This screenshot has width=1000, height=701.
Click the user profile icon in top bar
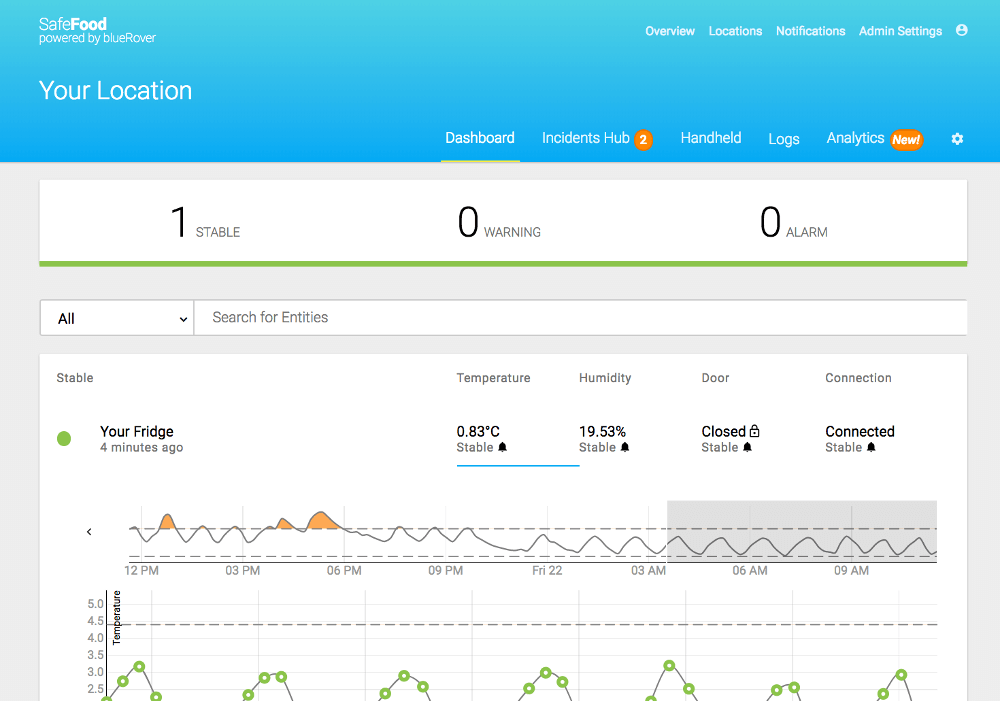tap(961, 31)
